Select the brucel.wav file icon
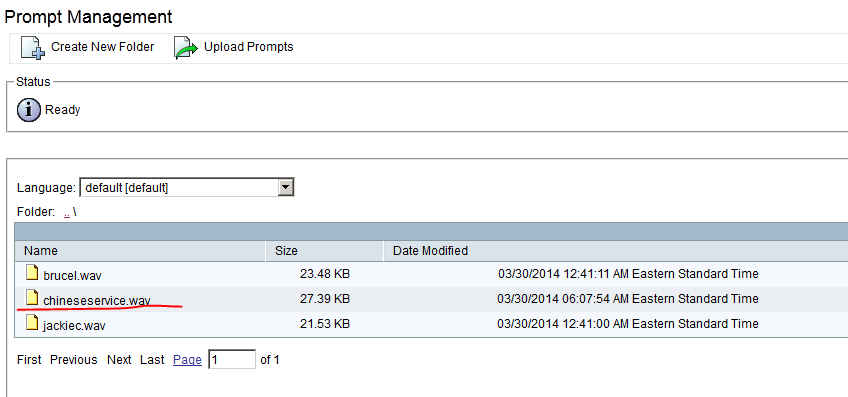Image resolution: width=848 pixels, height=397 pixels. pyautogui.click(x=32, y=273)
